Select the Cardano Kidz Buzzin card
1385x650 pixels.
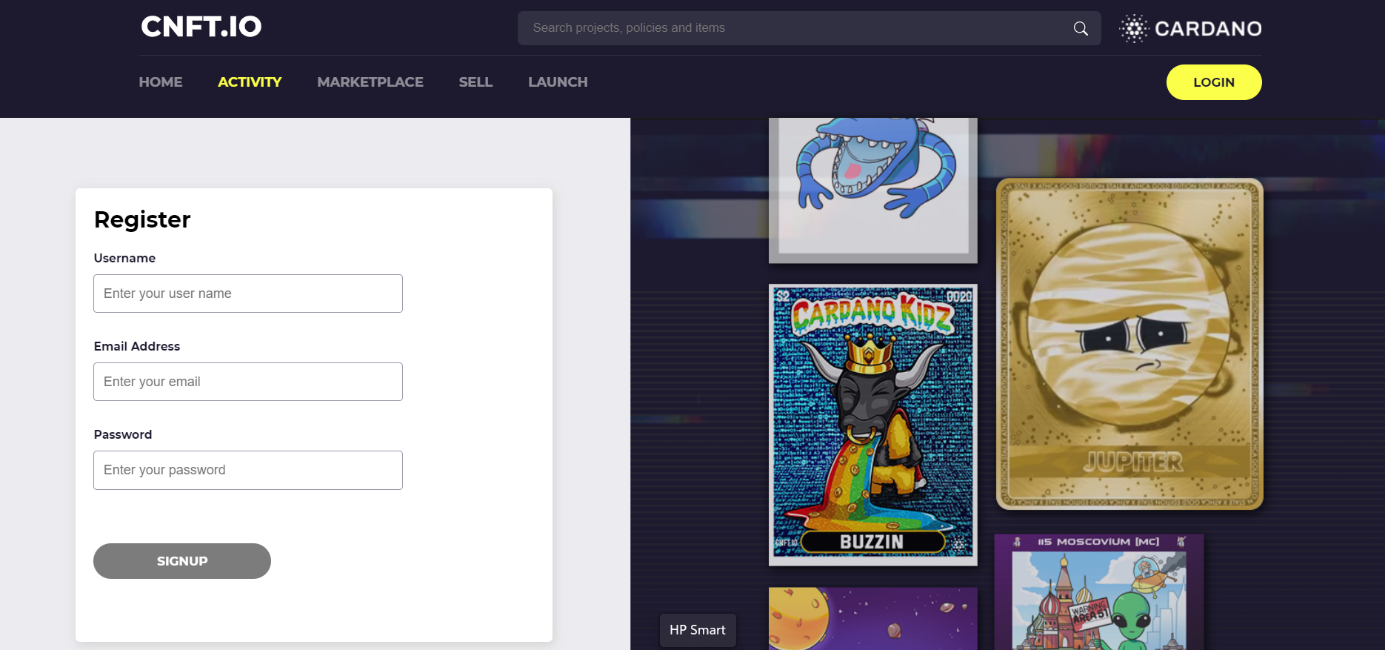tap(873, 425)
